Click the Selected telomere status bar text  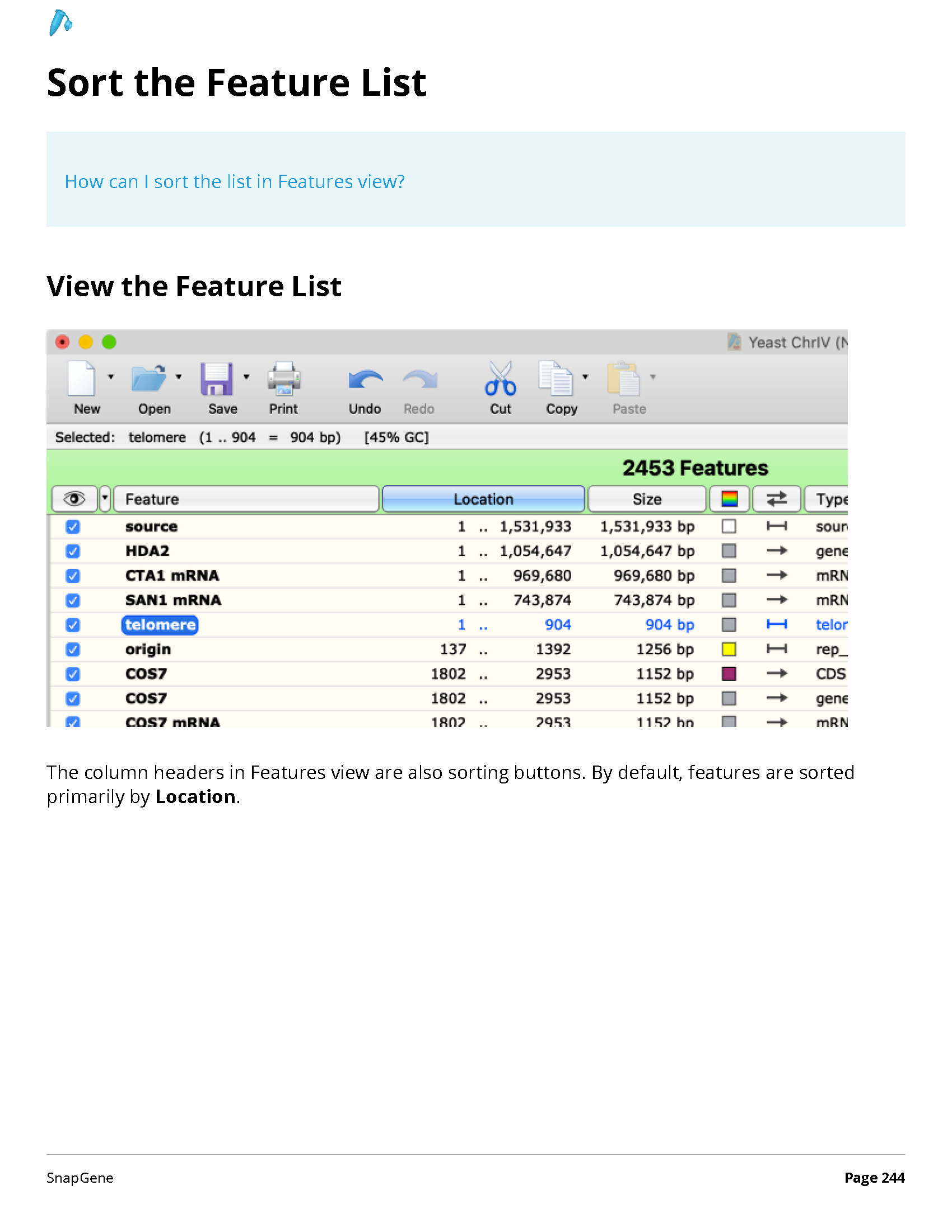242,437
